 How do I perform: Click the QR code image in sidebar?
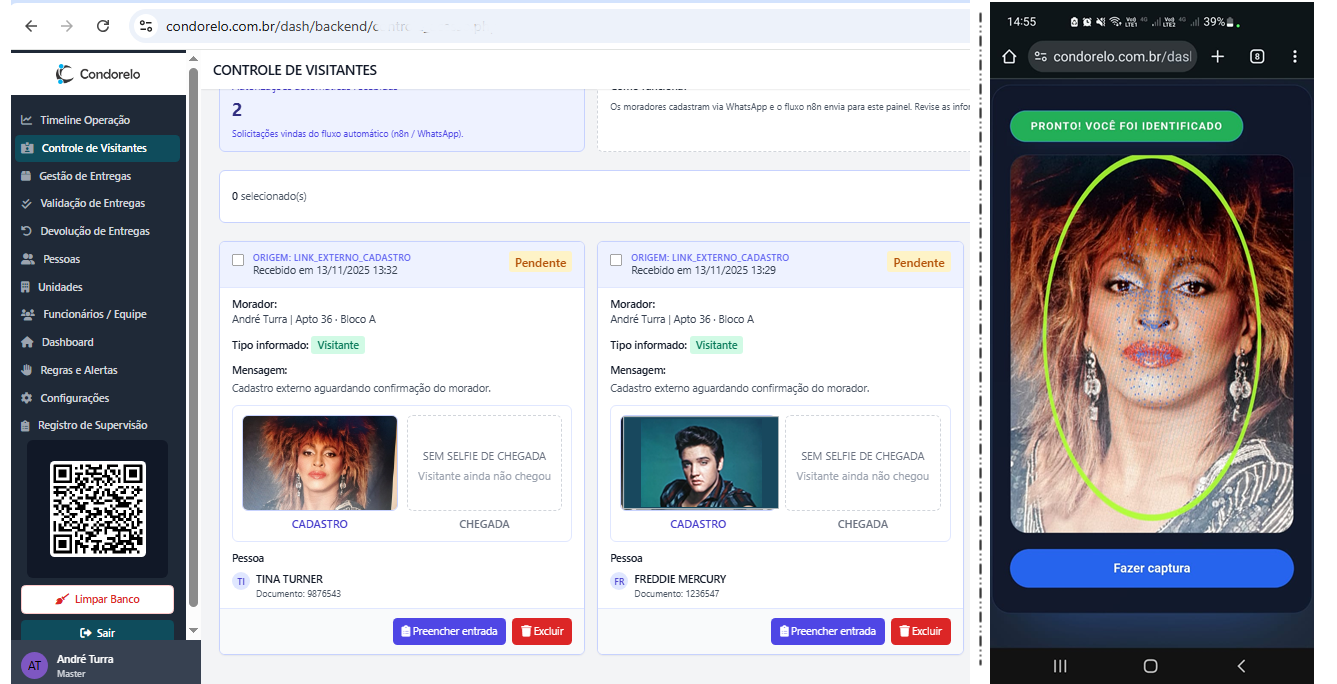pyautogui.click(x=98, y=508)
